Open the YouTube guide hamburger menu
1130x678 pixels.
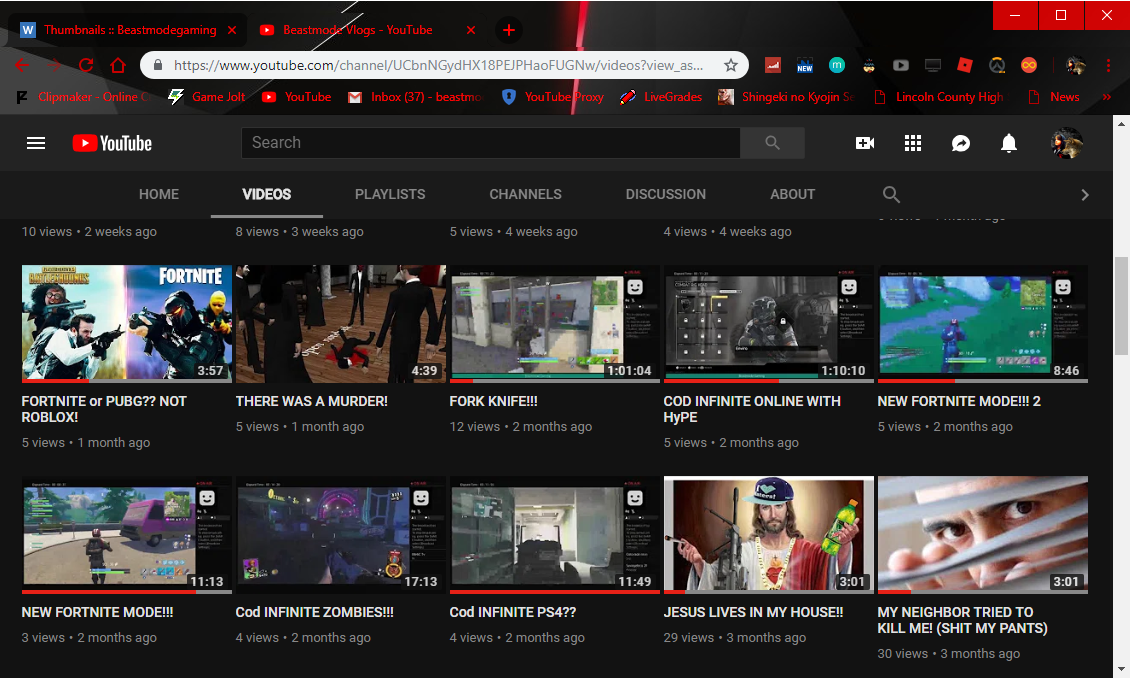(x=36, y=143)
